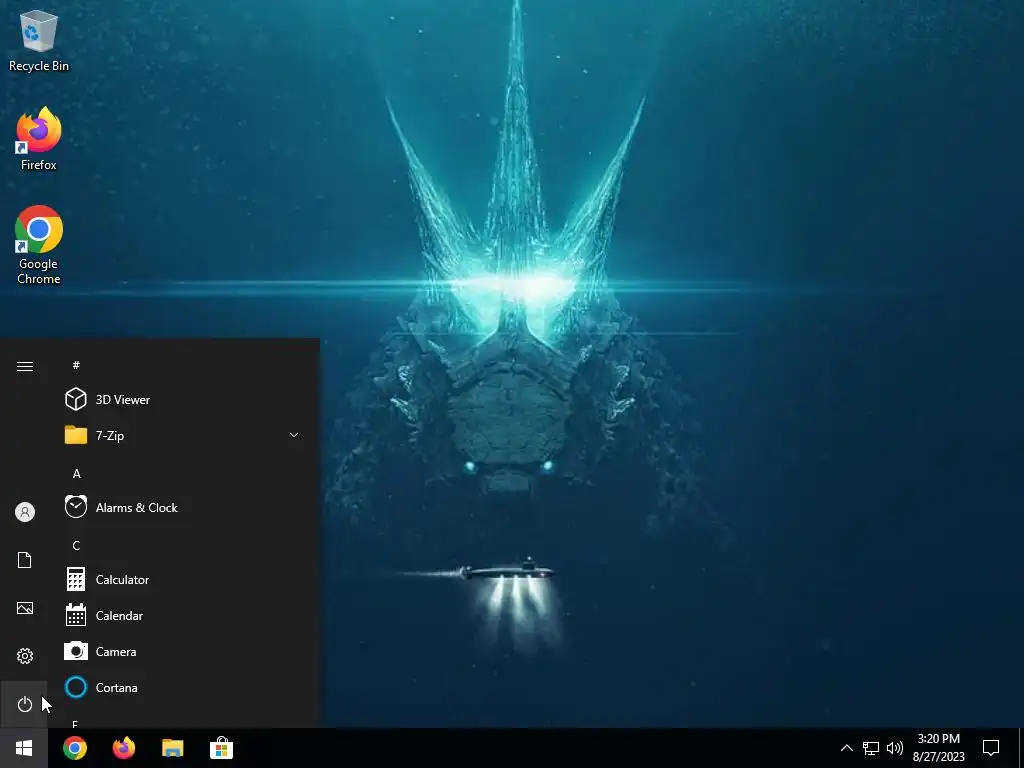
Task: Open the Recycle Bin desktop icon
Action: [39, 40]
